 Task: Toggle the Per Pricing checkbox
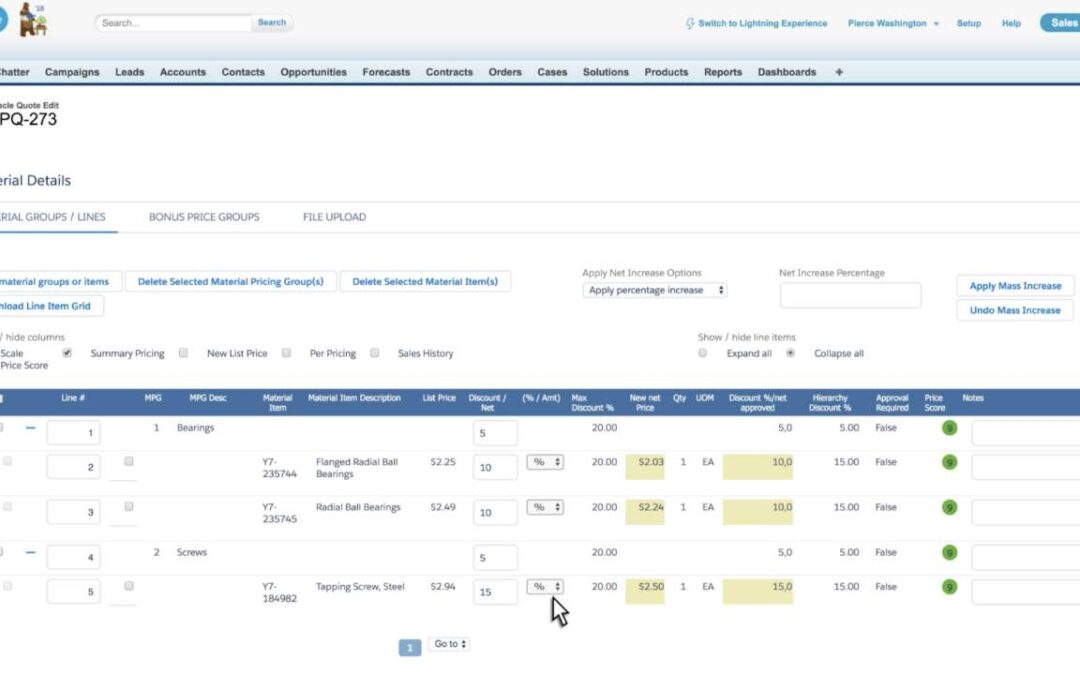286,353
